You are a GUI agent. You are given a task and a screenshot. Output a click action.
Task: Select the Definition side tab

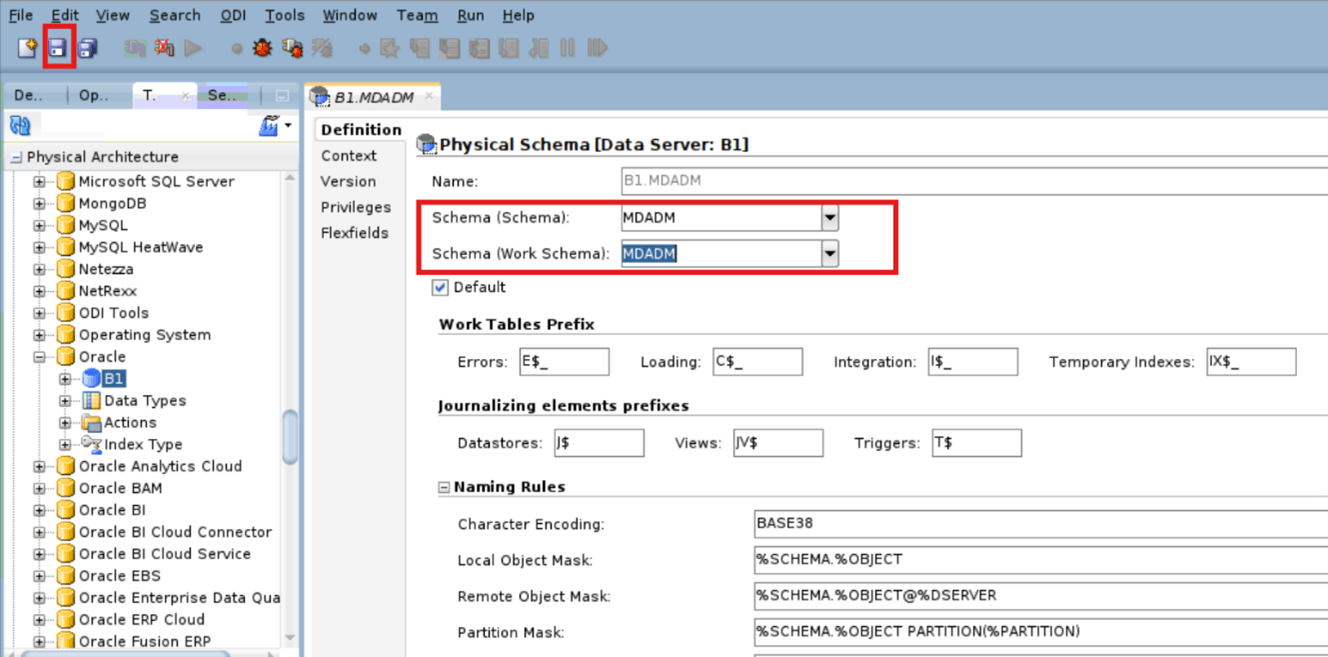(x=361, y=130)
